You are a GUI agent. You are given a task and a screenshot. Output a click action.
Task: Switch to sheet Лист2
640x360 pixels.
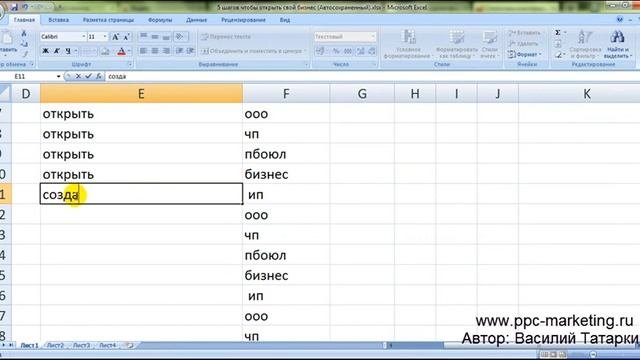[55, 346]
